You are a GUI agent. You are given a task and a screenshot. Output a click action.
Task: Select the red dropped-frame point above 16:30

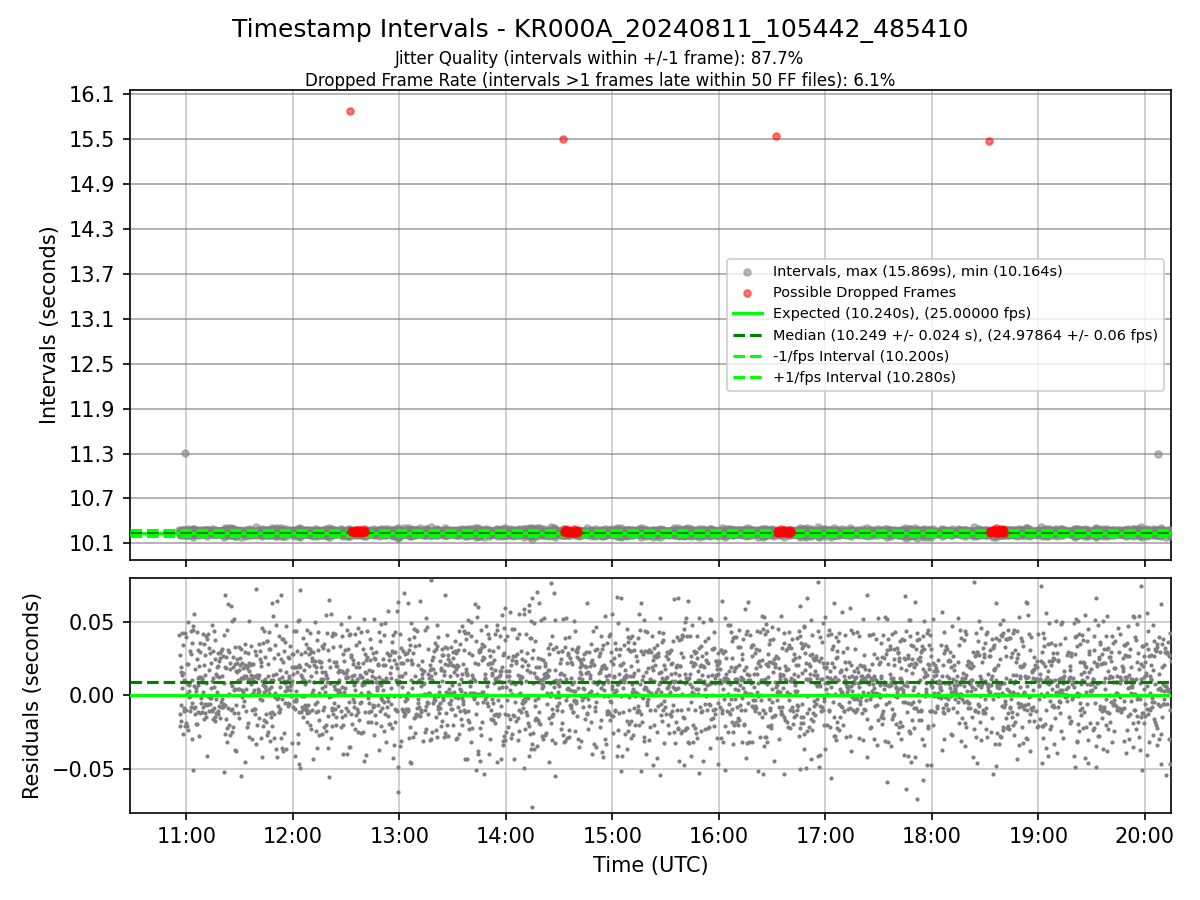[x=776, y=136]
